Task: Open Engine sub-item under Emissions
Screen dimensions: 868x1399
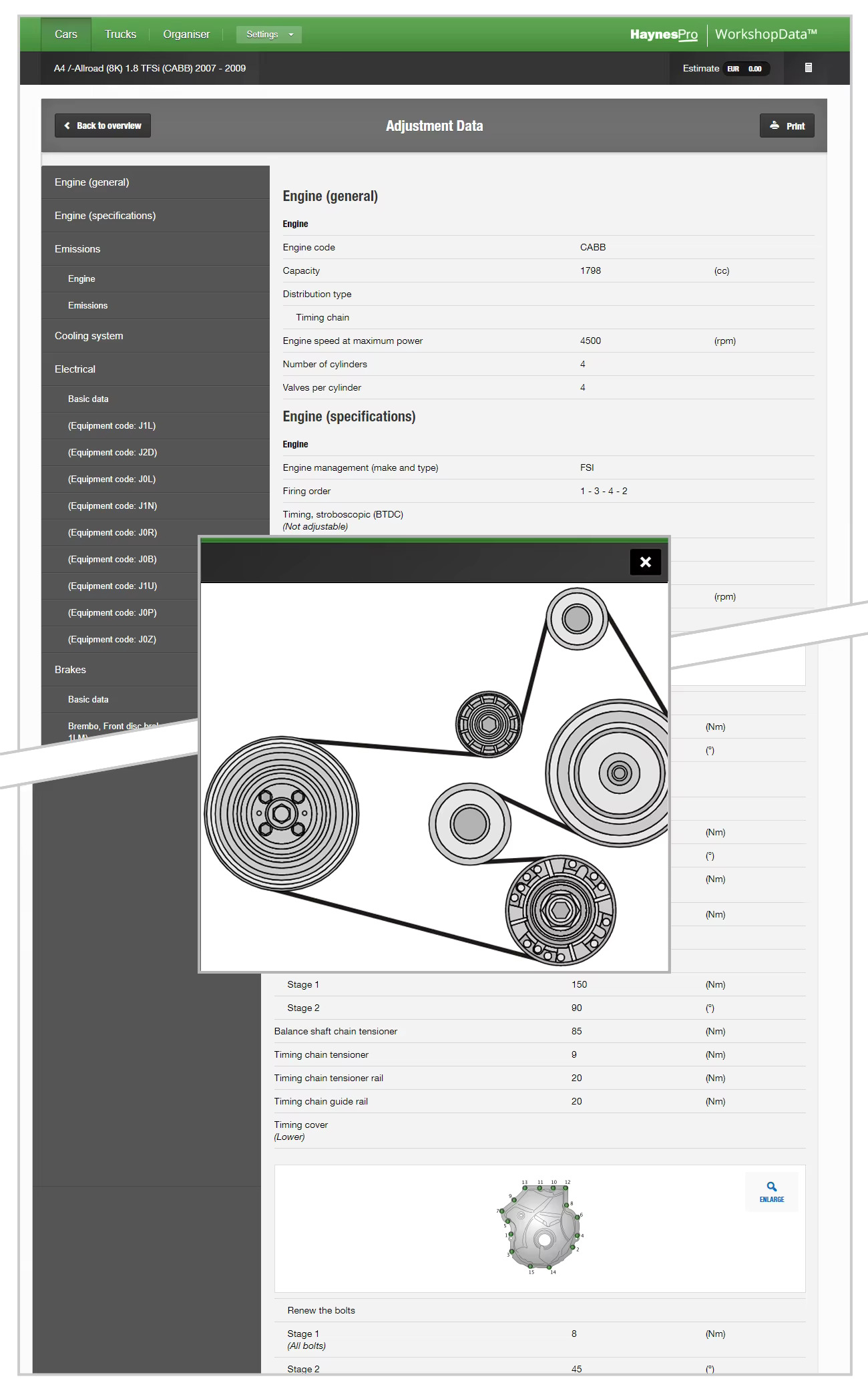Action: (x=156, y=279)
